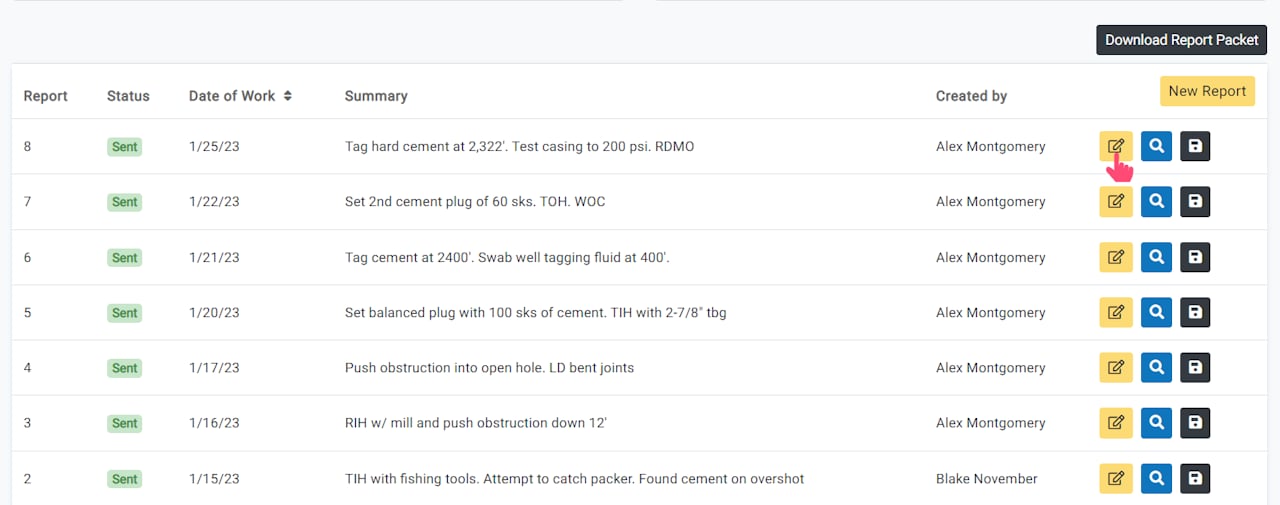
Task: Save report 6 with disk icon
Action: (1195, 257)
